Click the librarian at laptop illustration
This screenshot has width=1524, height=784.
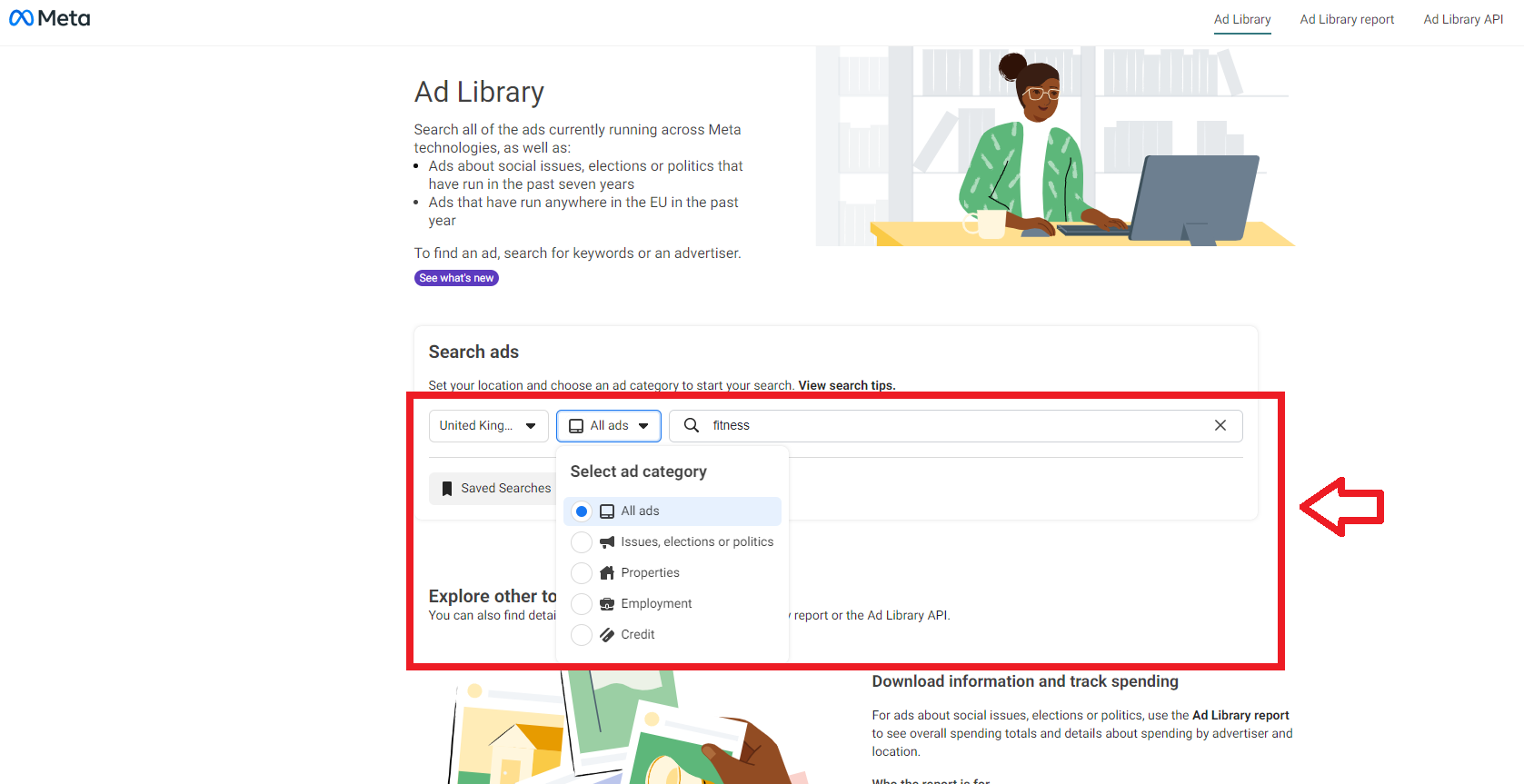tap(1054, 146)
